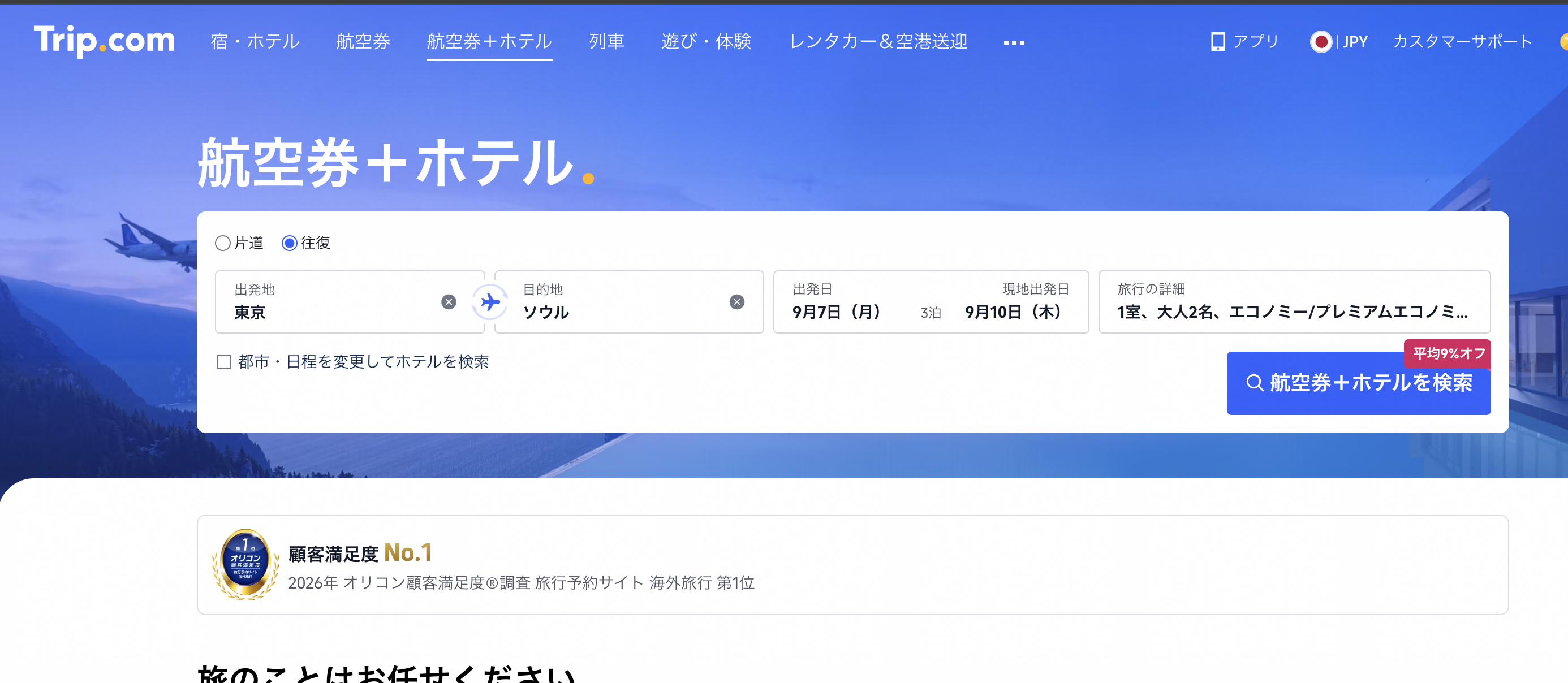The image size is (1568, 683).
Task: Click the Trip.com logo
Action: [x=104, y=40]
